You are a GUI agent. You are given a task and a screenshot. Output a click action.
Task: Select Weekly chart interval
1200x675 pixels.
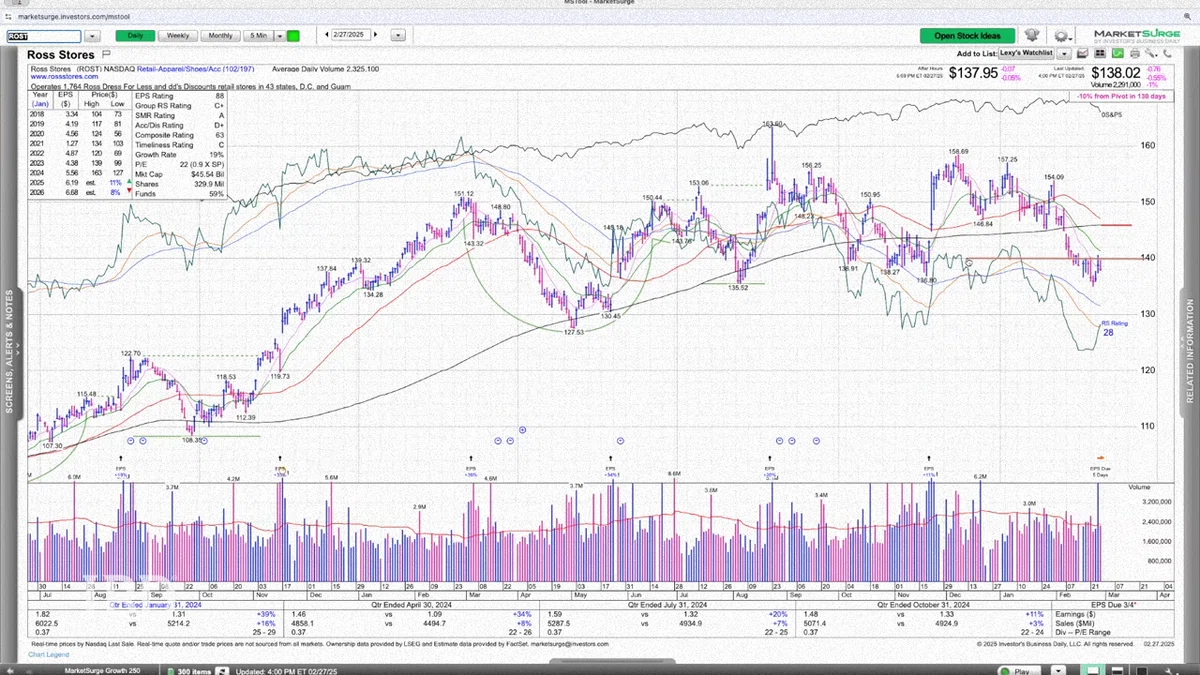coord(177,36)
